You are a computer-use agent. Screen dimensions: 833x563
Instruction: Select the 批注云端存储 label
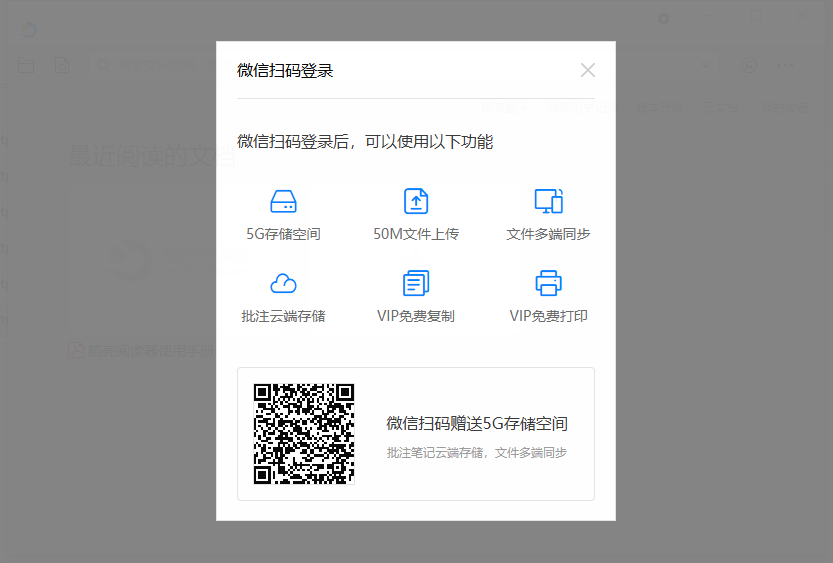[283, 317]
